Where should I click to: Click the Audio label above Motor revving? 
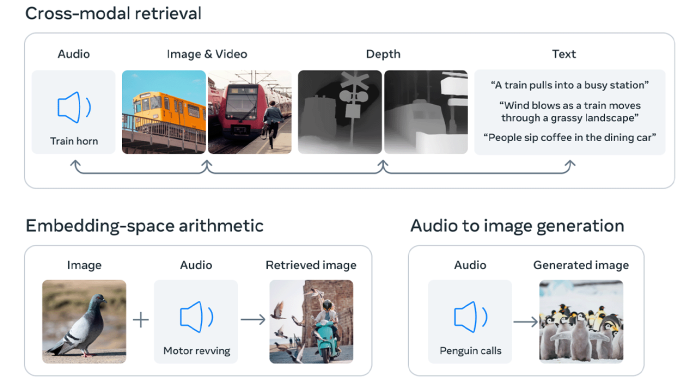point(196,265)
